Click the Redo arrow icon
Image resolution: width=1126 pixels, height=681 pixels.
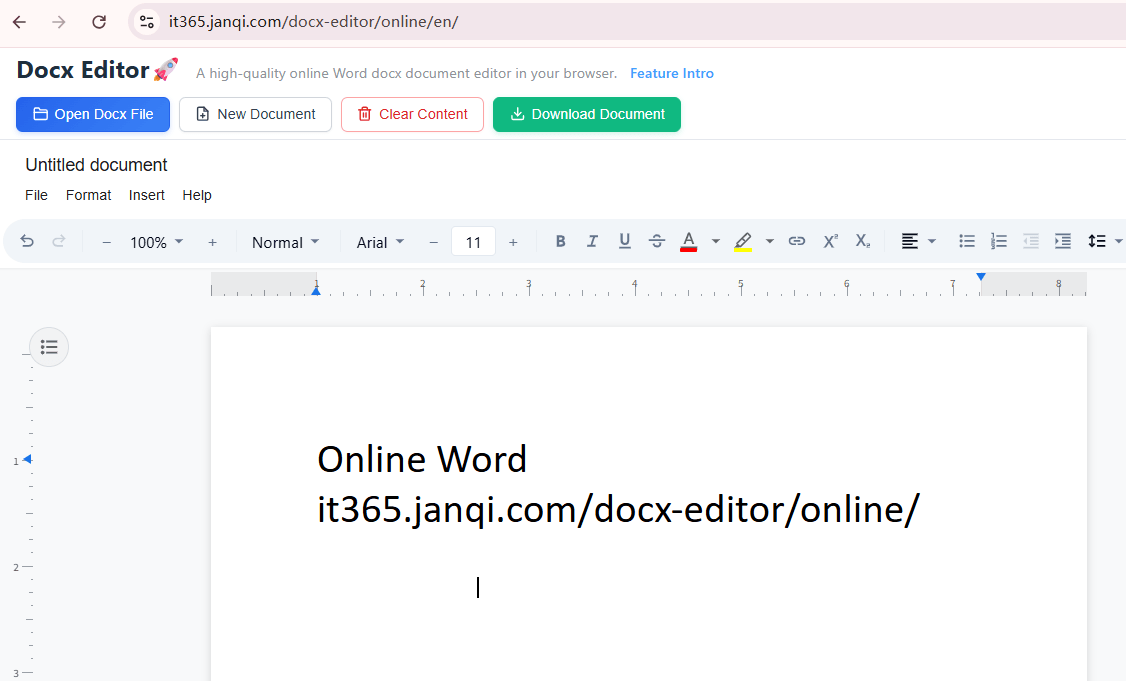tap(59, 241)
